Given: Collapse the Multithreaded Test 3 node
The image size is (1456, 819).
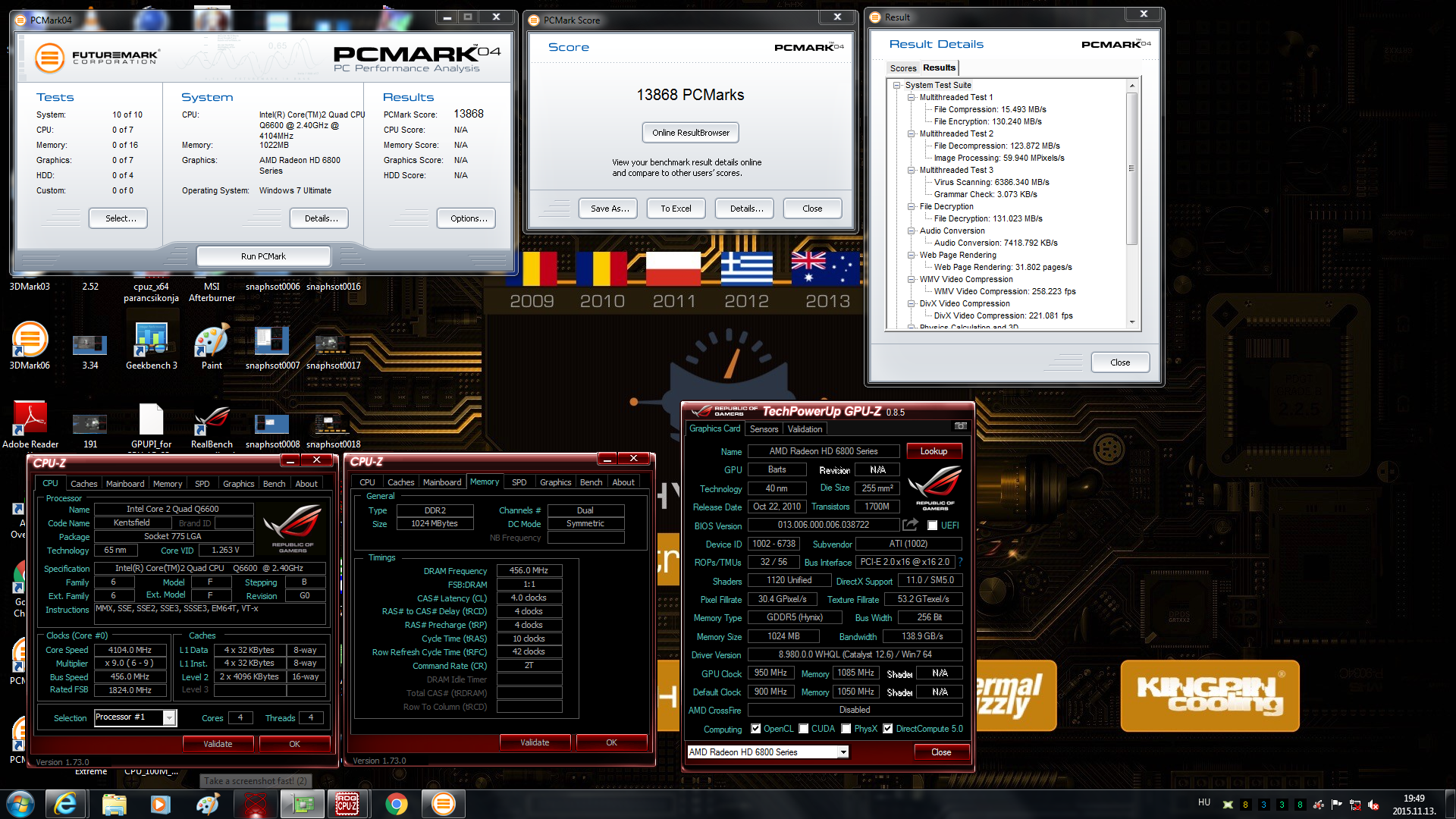Looking at the screenshot, I should pos(912,170).
